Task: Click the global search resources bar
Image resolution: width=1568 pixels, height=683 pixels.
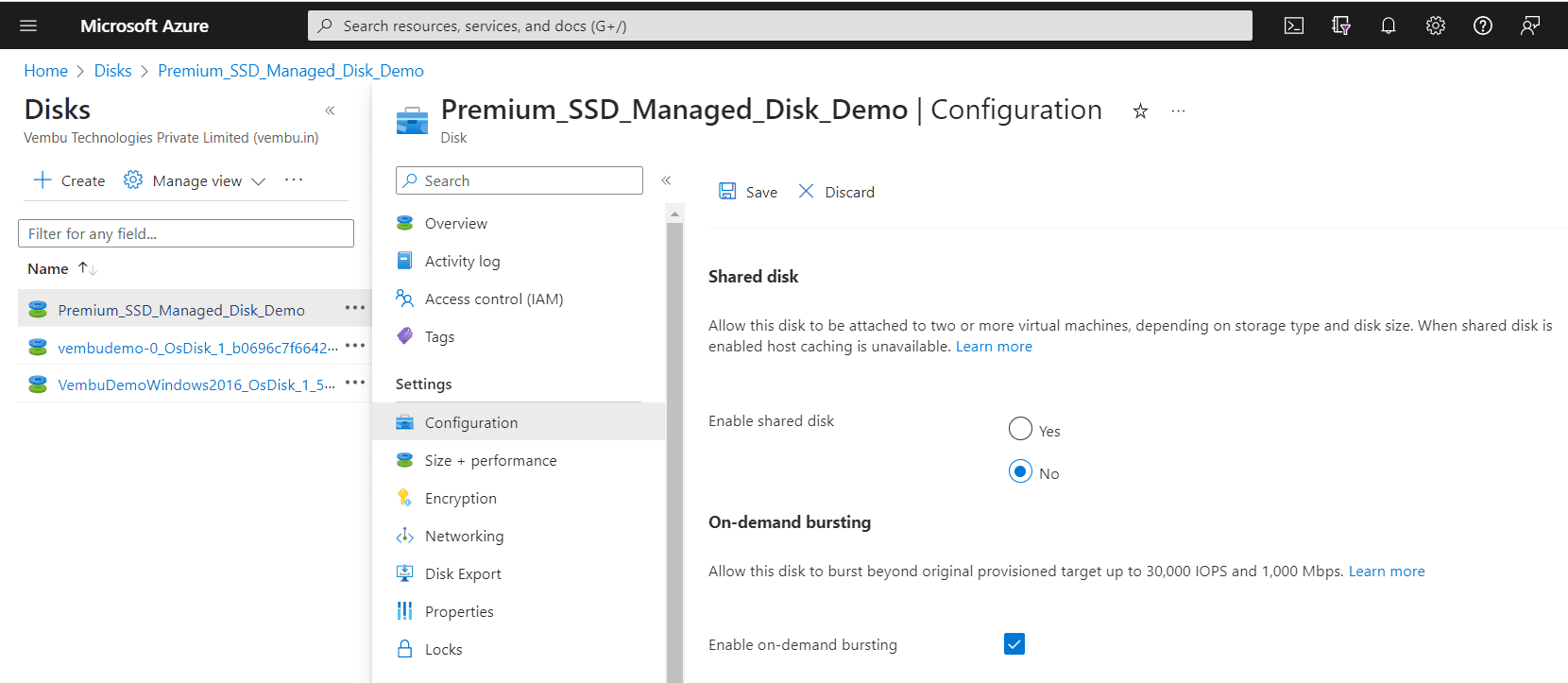Action: point(780,26)
